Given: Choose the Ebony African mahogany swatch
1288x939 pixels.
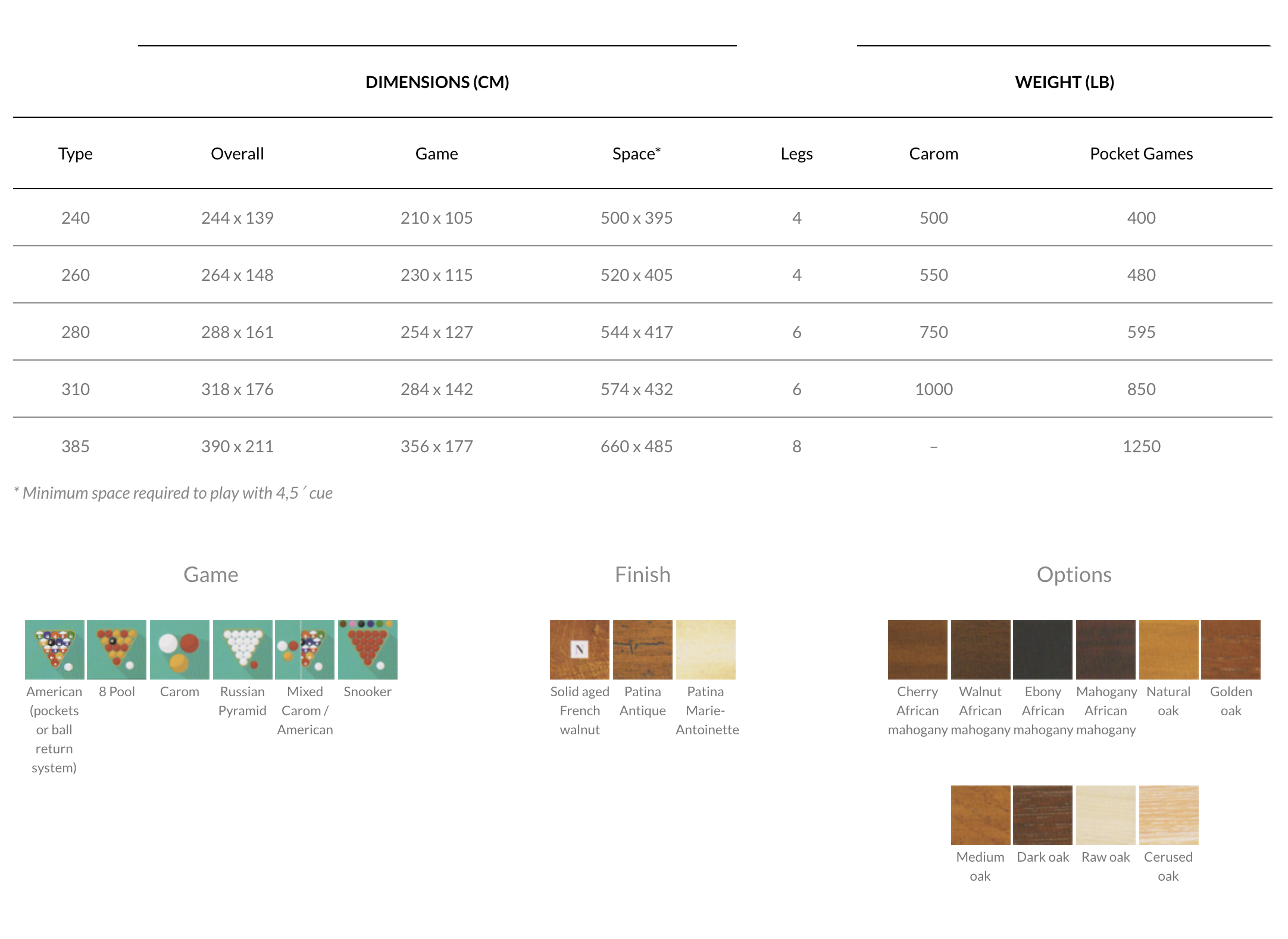Looking at the screenshot, I should (1043, 649).
